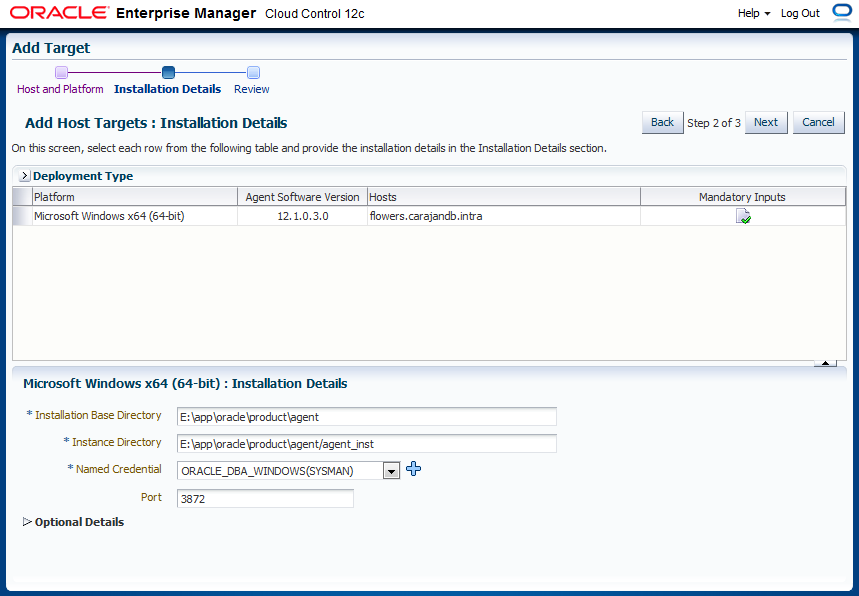The image size is (859, 596).
Task: Click the Back button
Action: point(662,122)
